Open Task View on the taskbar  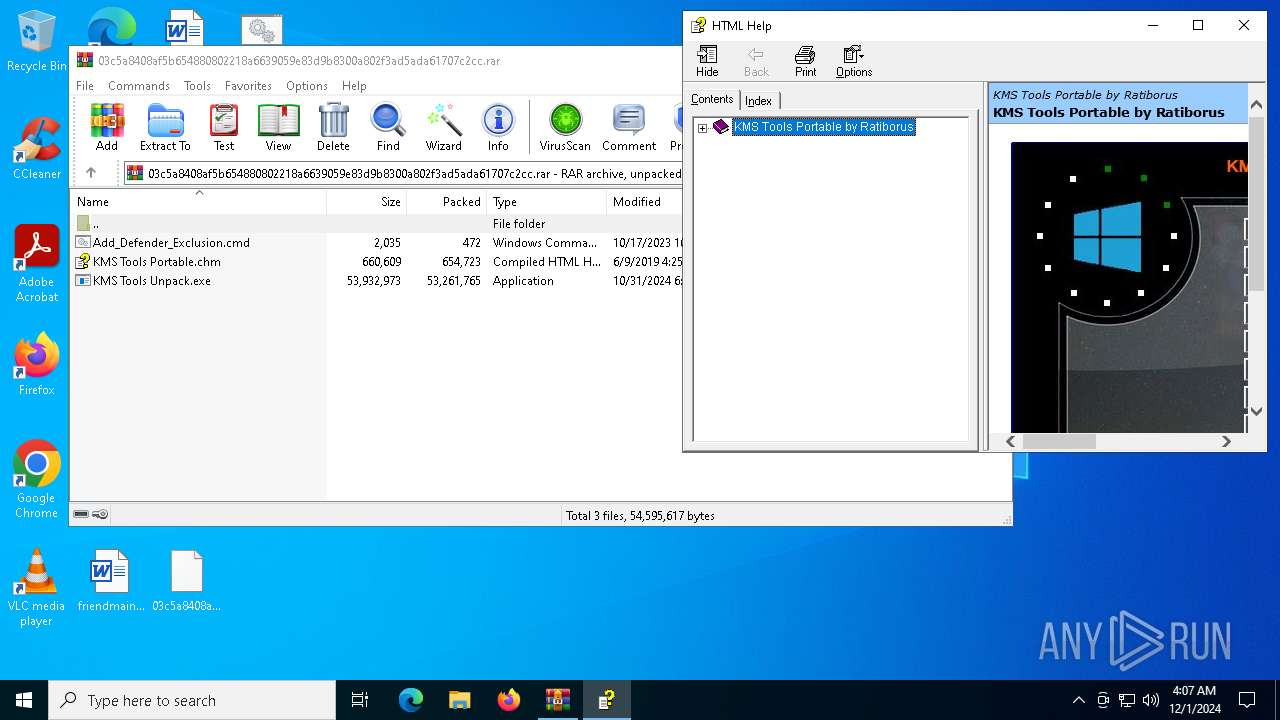tap(360, 700)
